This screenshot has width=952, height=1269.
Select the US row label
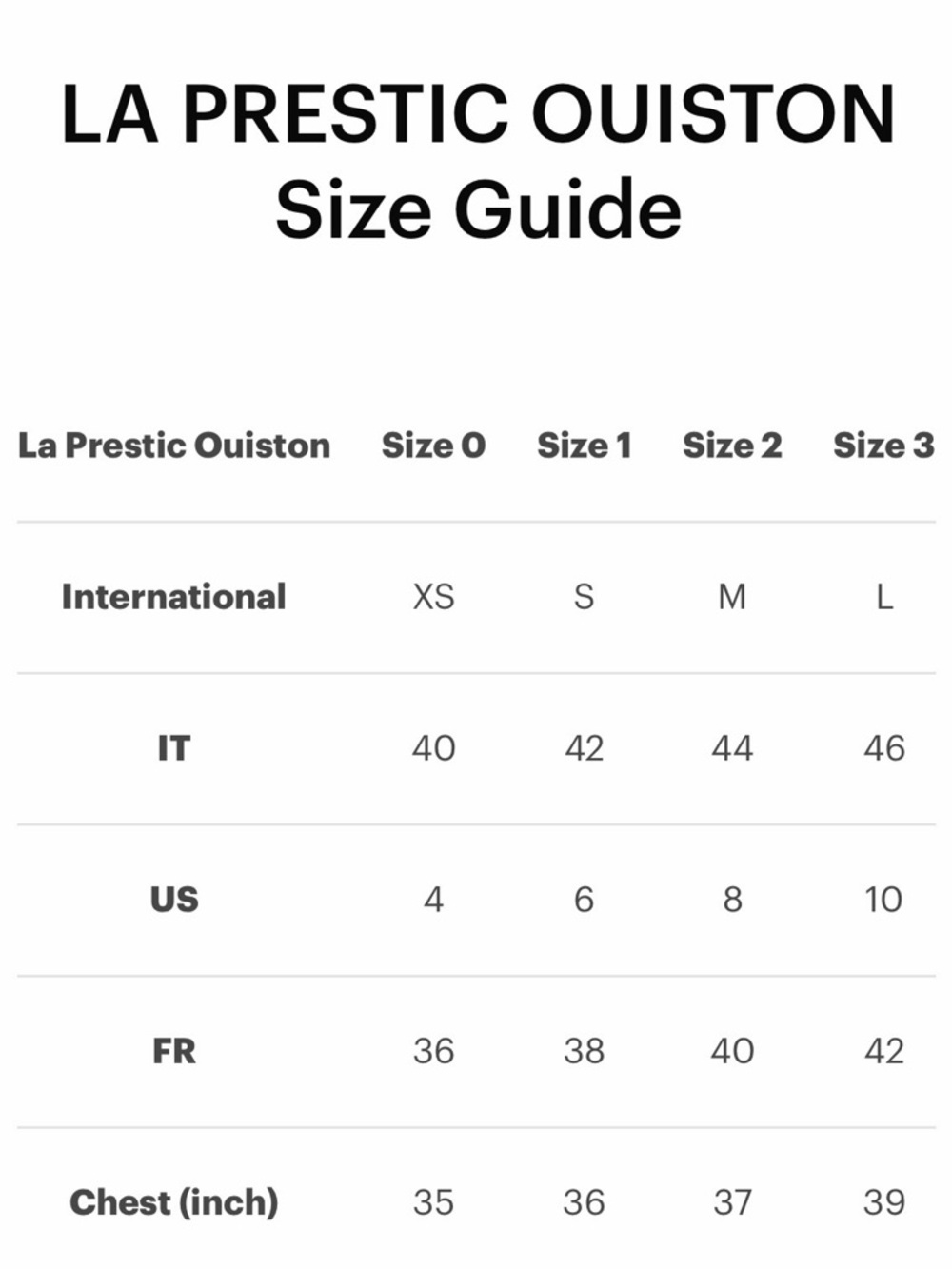click(173, 900)
